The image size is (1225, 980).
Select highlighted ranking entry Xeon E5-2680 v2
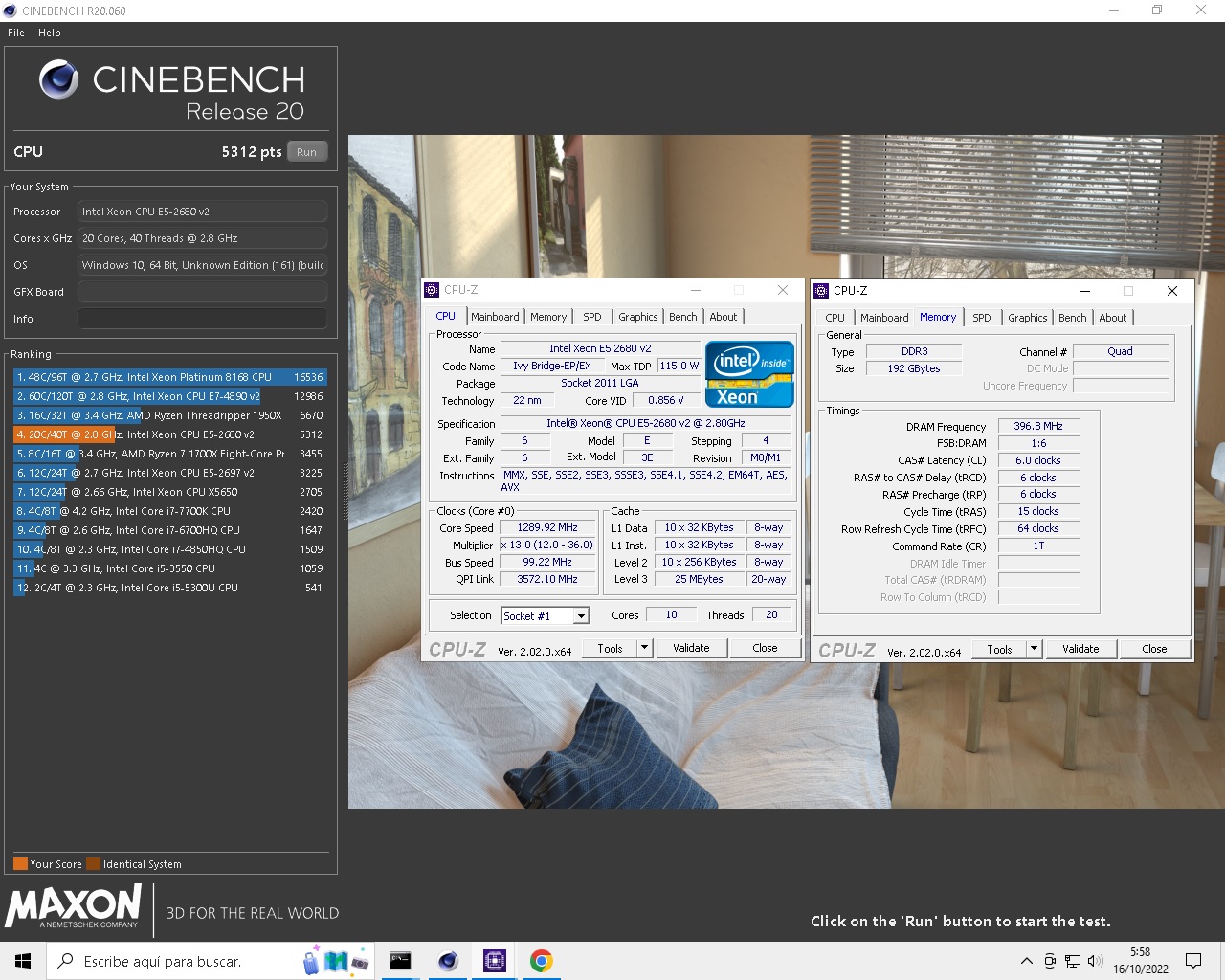(170, 434)
